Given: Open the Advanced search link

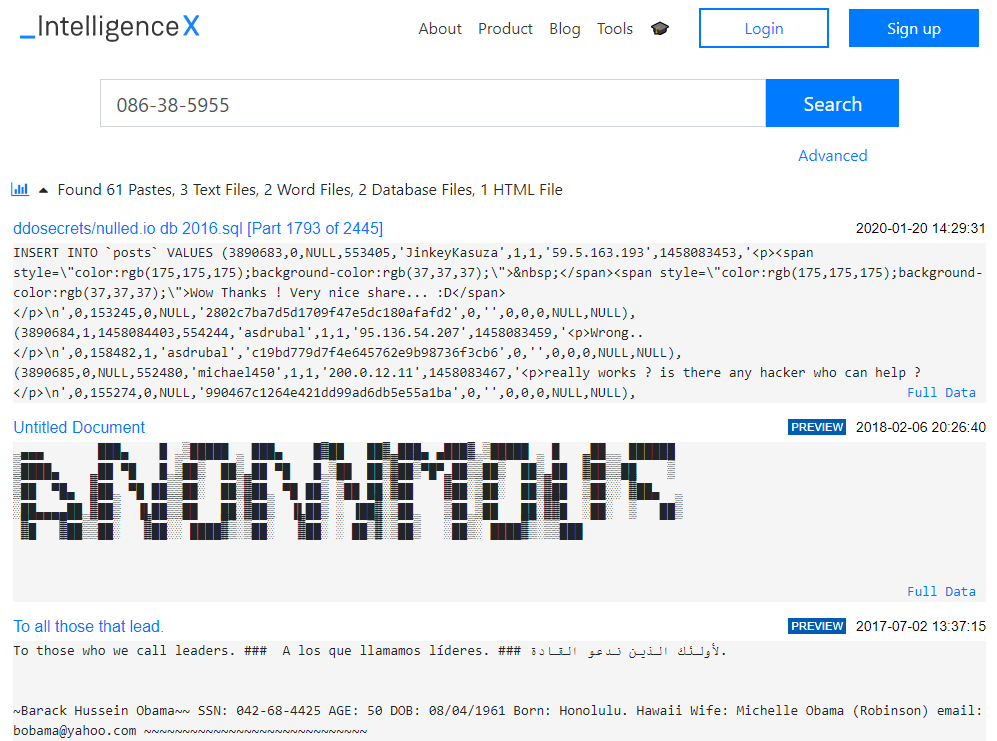Looking at the screenshot, I should (832, 155).
